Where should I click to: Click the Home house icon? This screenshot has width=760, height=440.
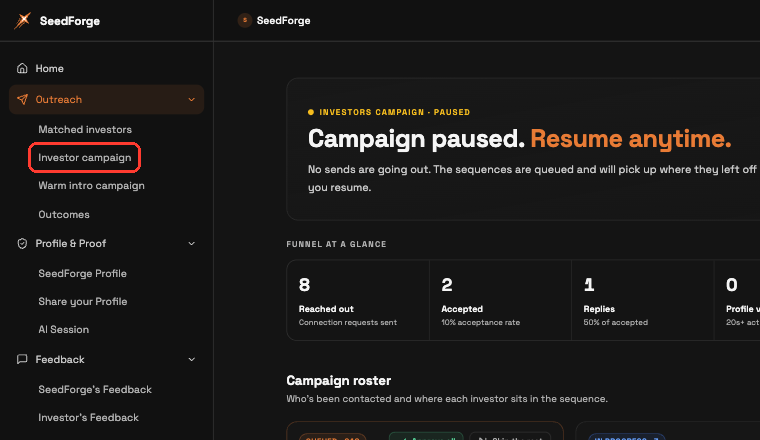pos(22,68)
